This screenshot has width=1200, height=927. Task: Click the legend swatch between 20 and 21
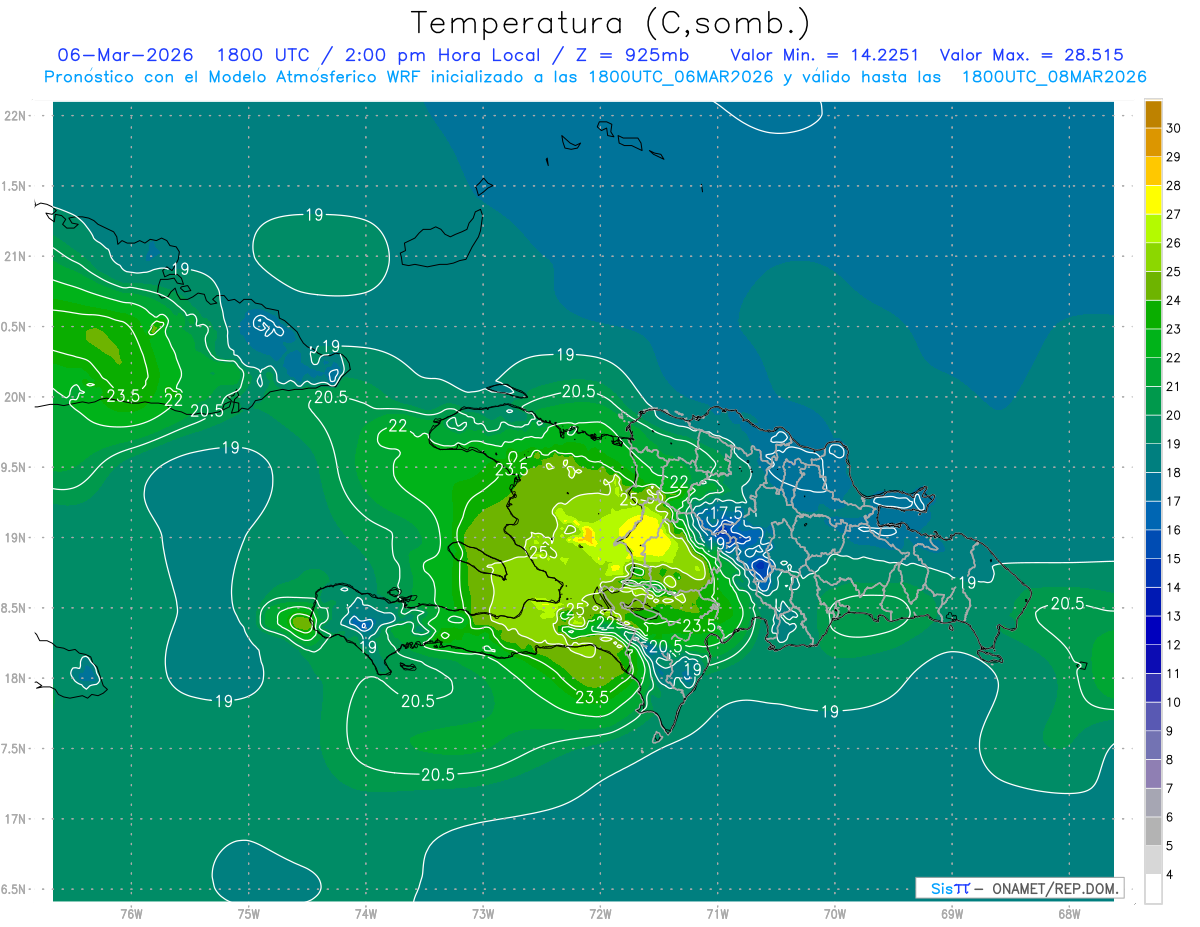1153,401
